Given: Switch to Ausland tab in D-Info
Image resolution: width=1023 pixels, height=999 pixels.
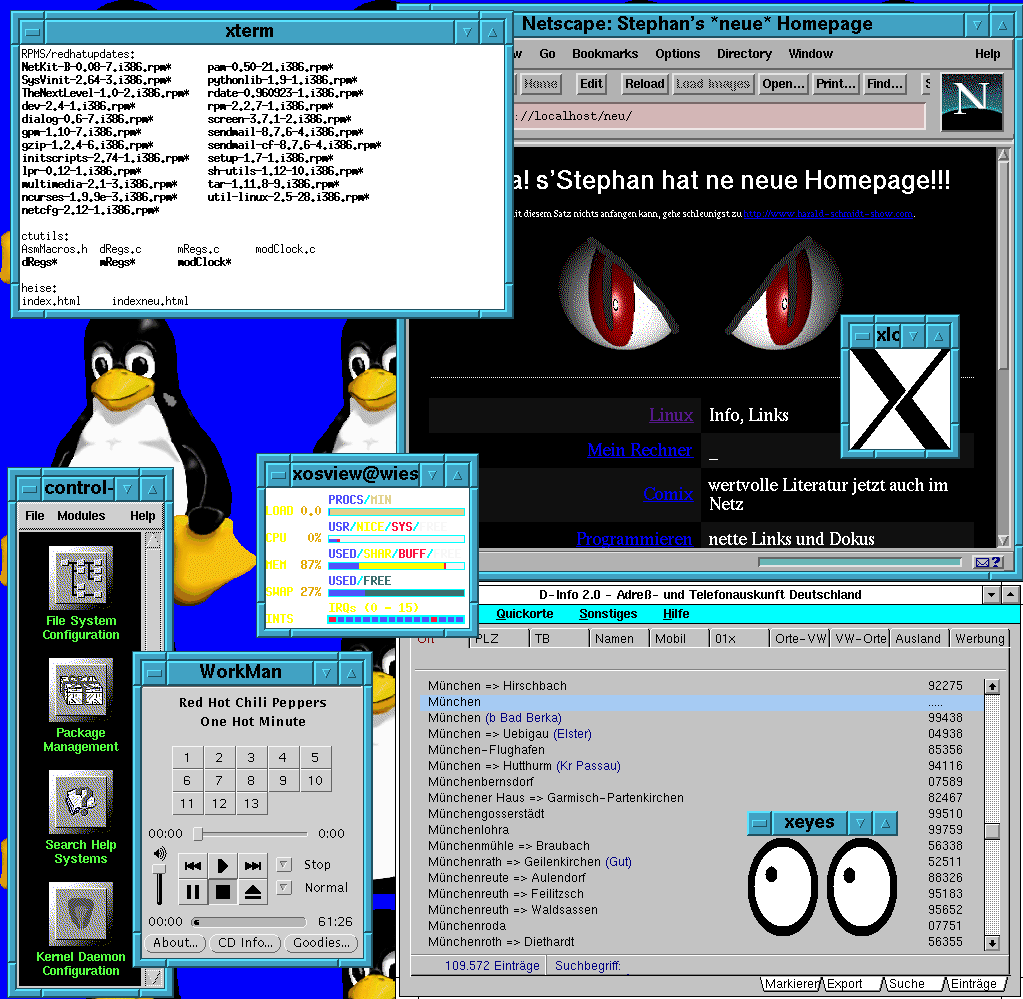Looking at the screenshot, I should click(918, 638).
